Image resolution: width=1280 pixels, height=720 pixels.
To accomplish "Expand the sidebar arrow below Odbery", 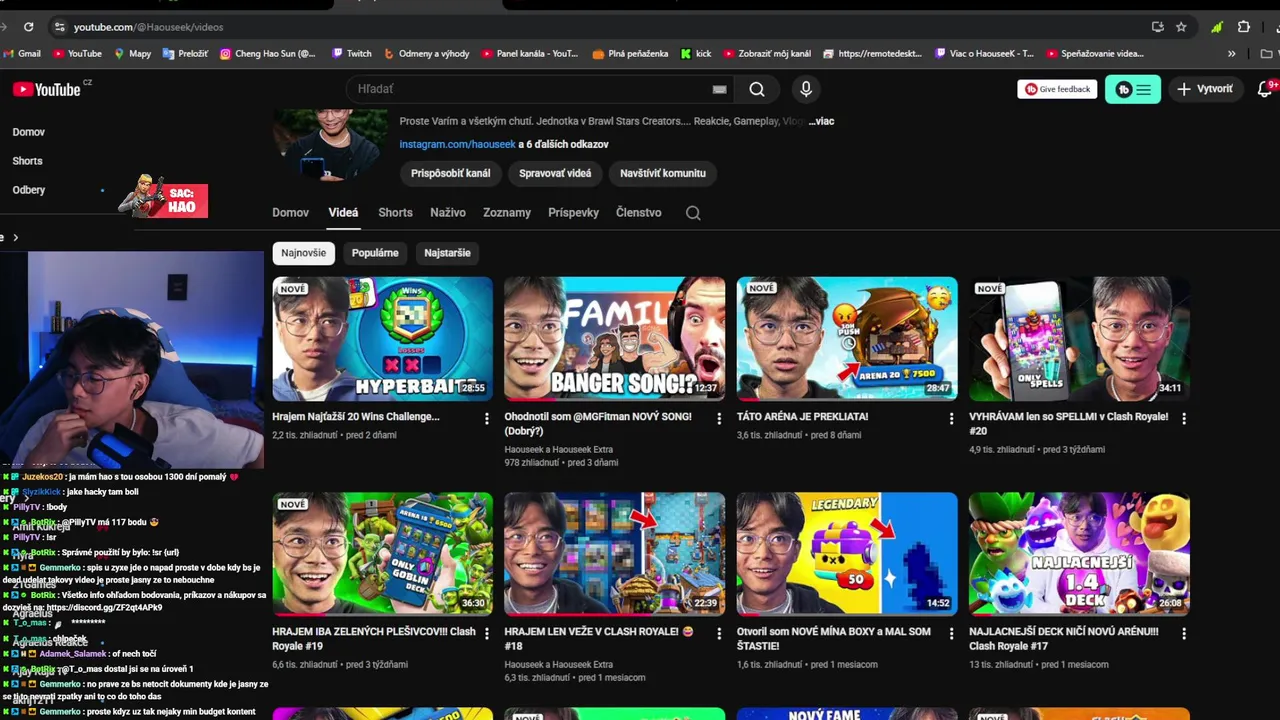I will (x=15, y=237).
